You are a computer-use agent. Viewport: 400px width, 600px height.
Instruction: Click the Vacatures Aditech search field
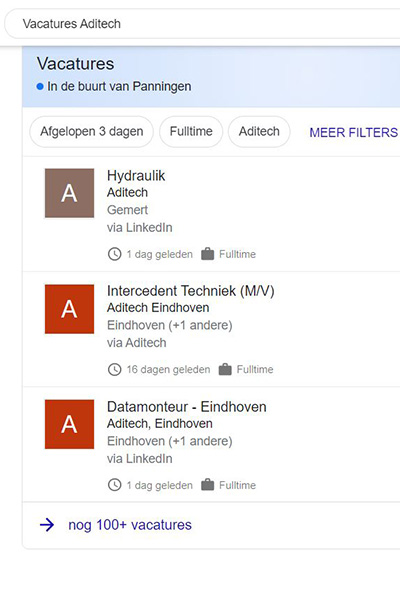pyautogui.click(x=203, y=24)
